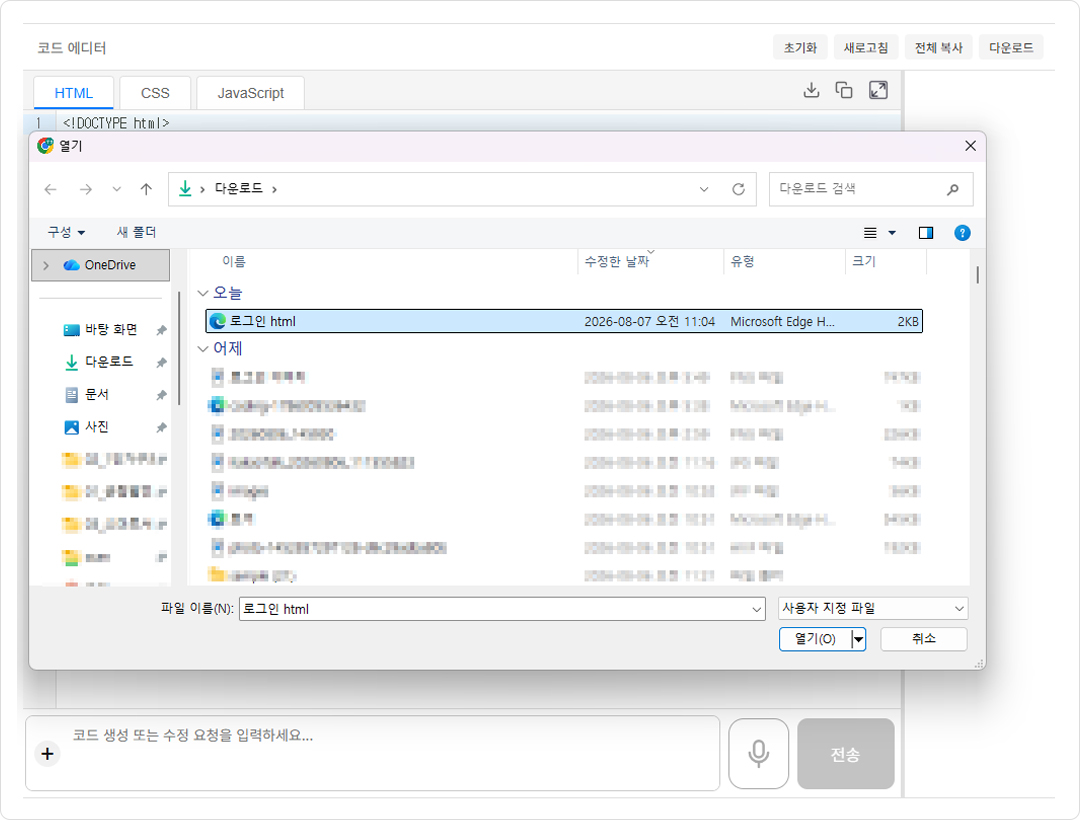
Task: Expand the view options dropdown arrow
Action: [892, 233]
